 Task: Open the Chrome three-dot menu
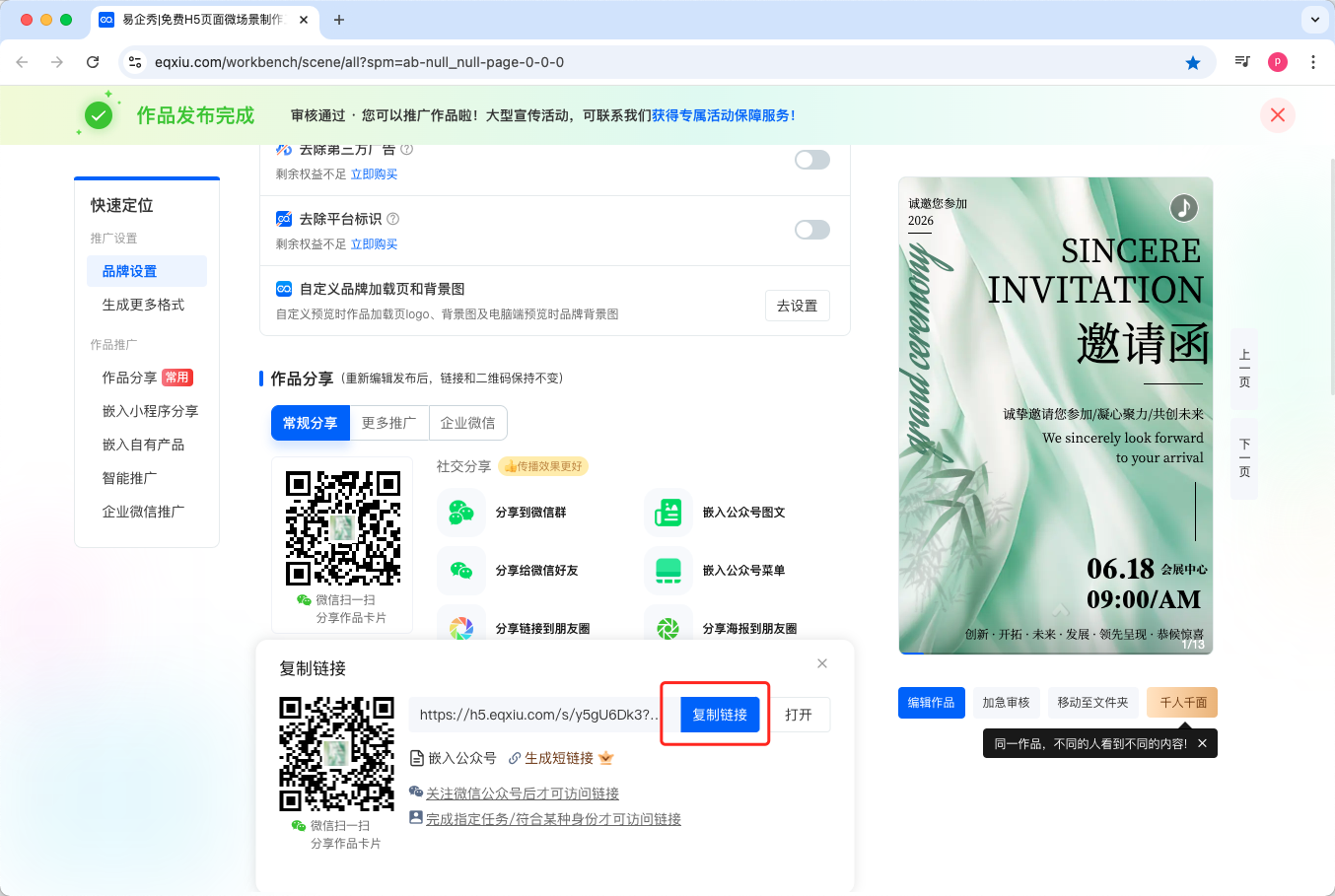1313,62
